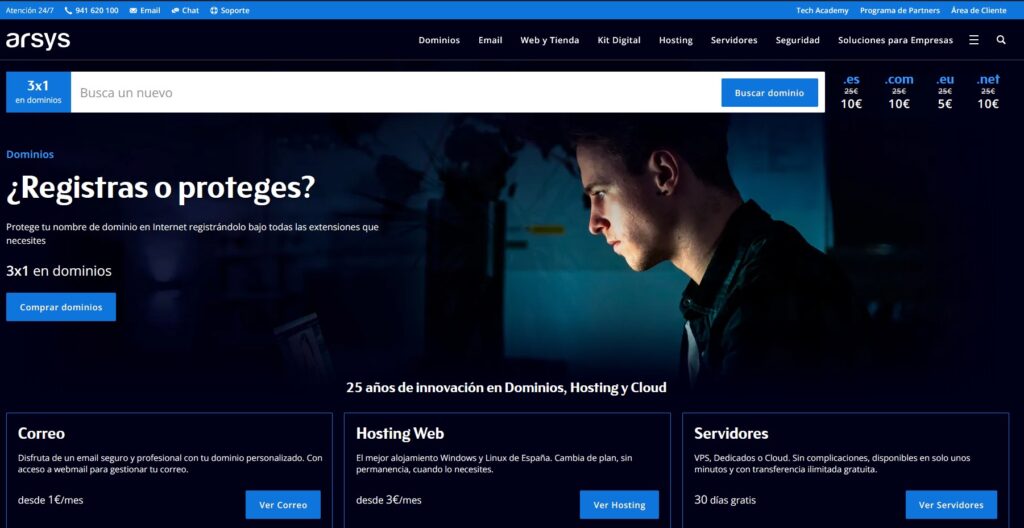Open the Web y Tienda menu

click(x=549, y=40)
